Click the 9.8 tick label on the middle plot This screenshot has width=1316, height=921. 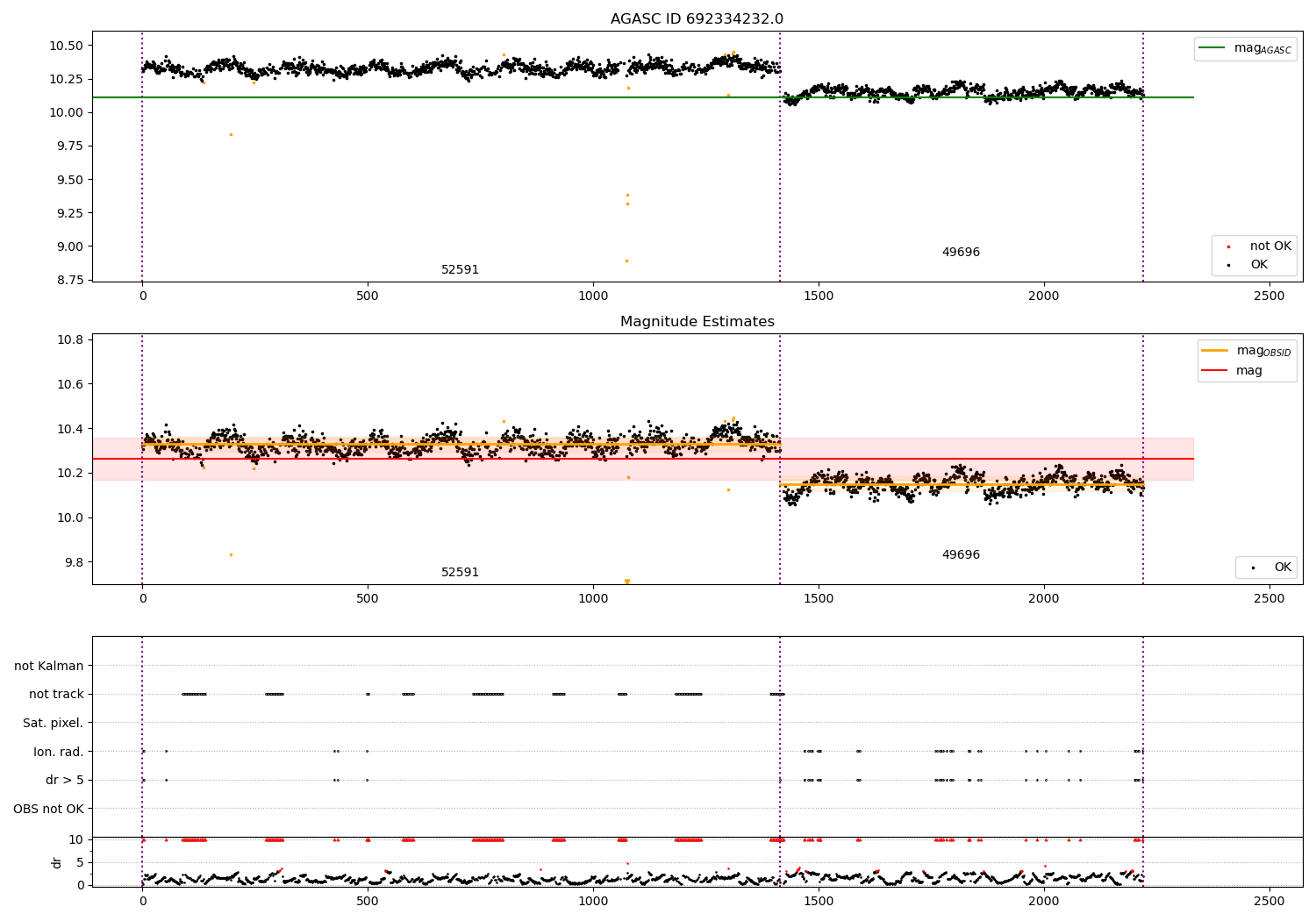tap(74, 562)
